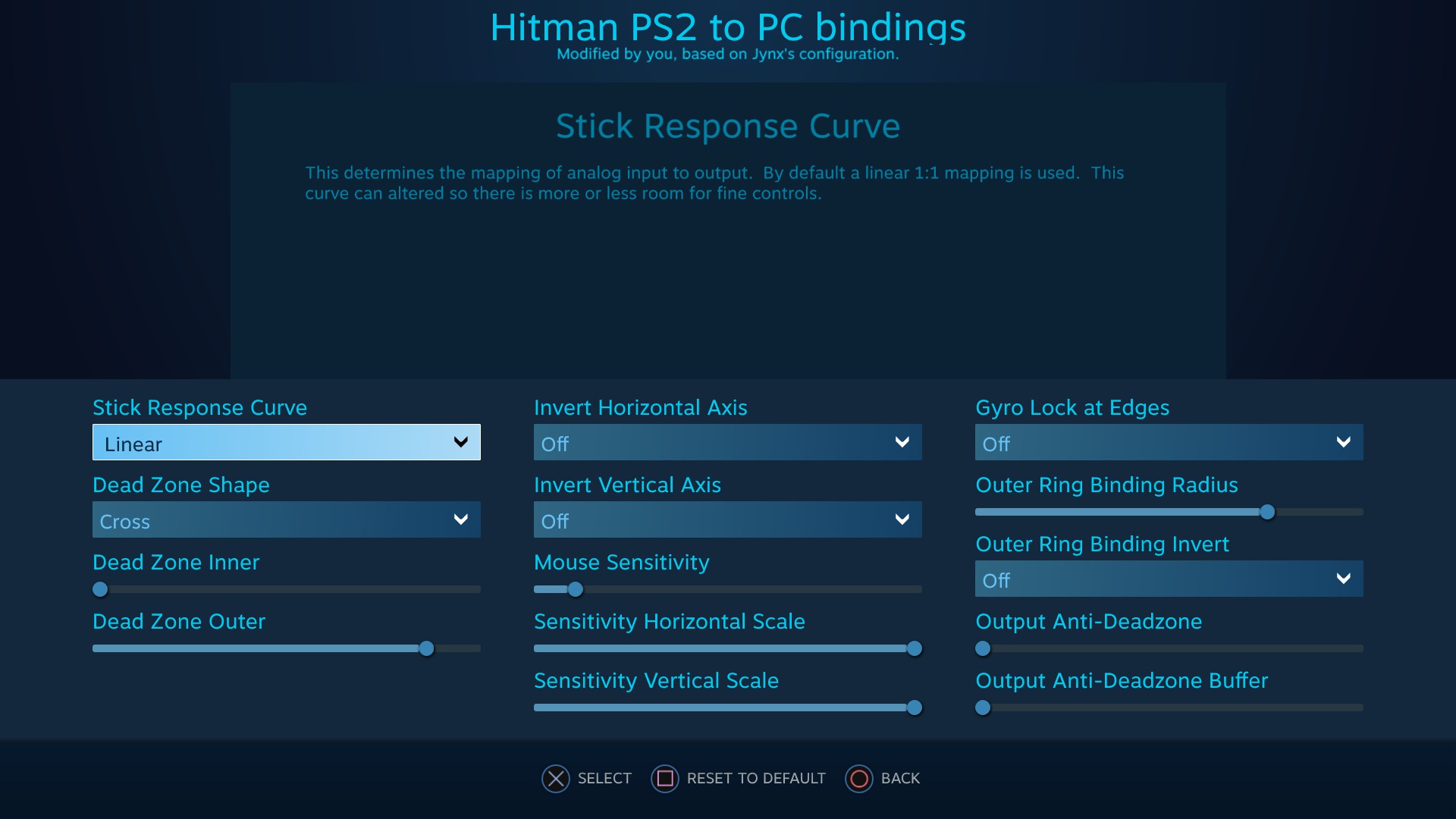Click chevron arrow of Outer Ring Binding Invert
Image resolution: width=1456 pixels, height=819 pixels.
pos(1343,579)
